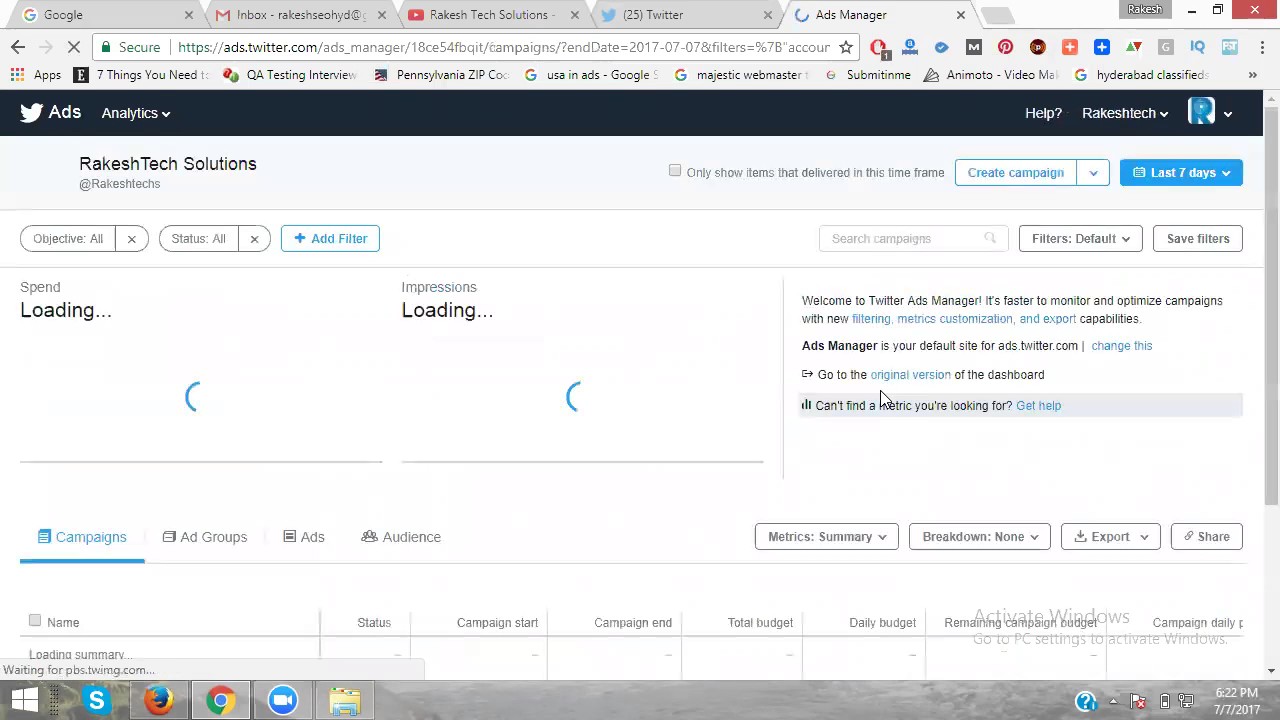Remove the Objective: All filter
Viewport: 1280px width, 720px height.
[x=131, y=238]
